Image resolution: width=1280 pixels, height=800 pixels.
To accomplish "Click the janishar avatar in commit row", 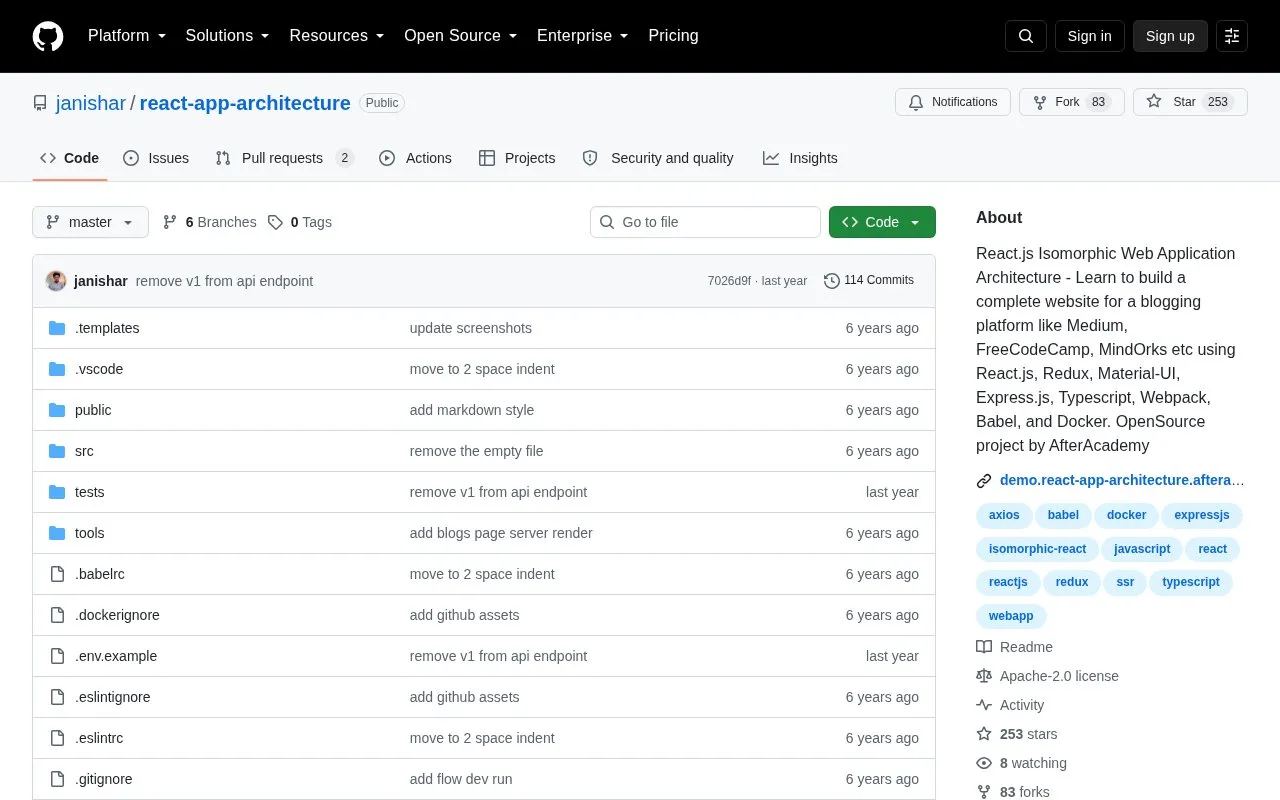I will [56, 281].
